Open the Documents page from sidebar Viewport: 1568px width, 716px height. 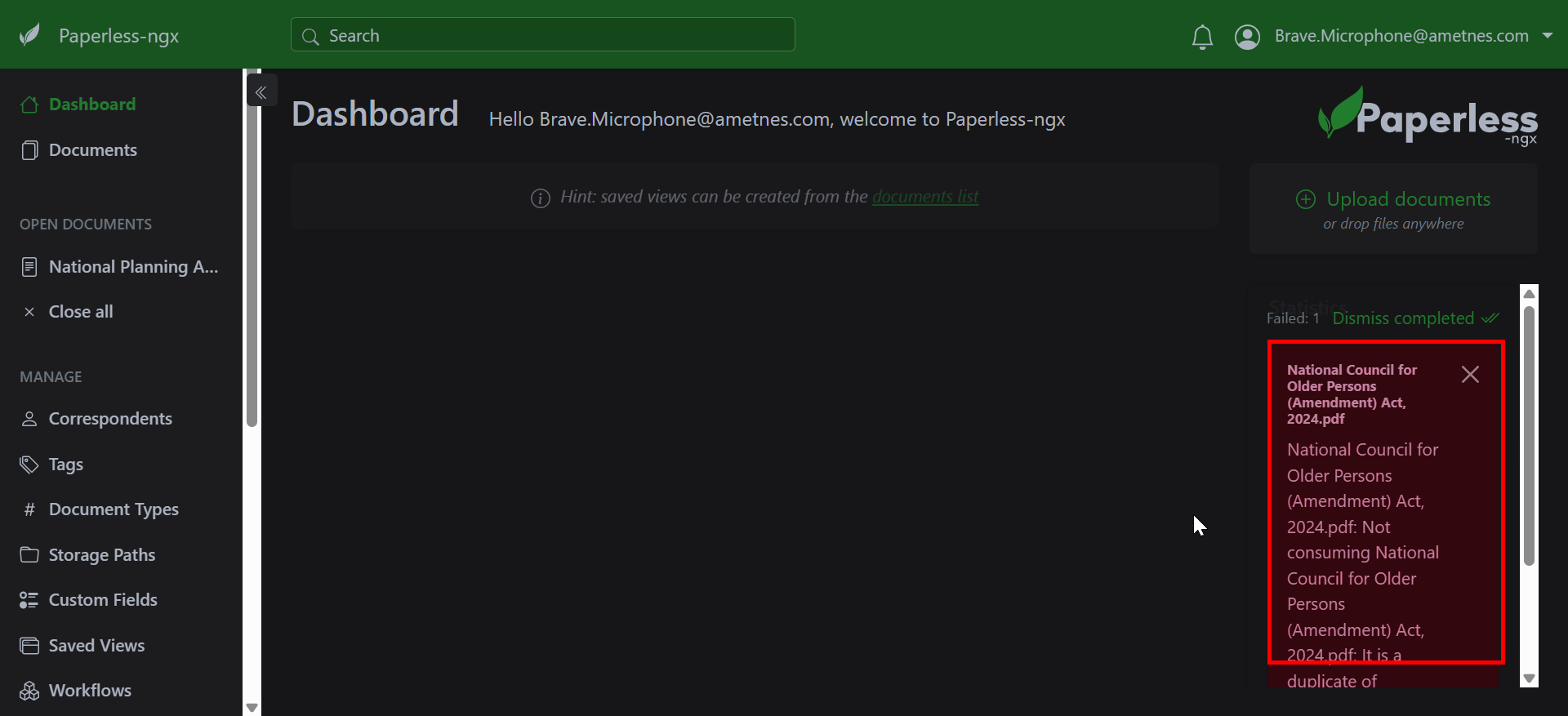[x=92, y=150]
